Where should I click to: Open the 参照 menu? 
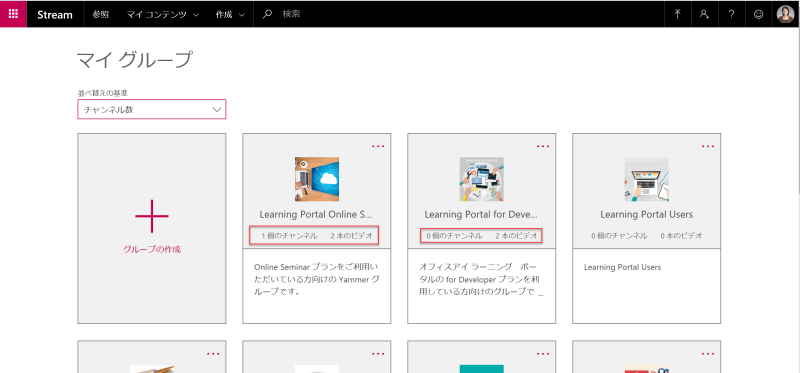(101, 14)
